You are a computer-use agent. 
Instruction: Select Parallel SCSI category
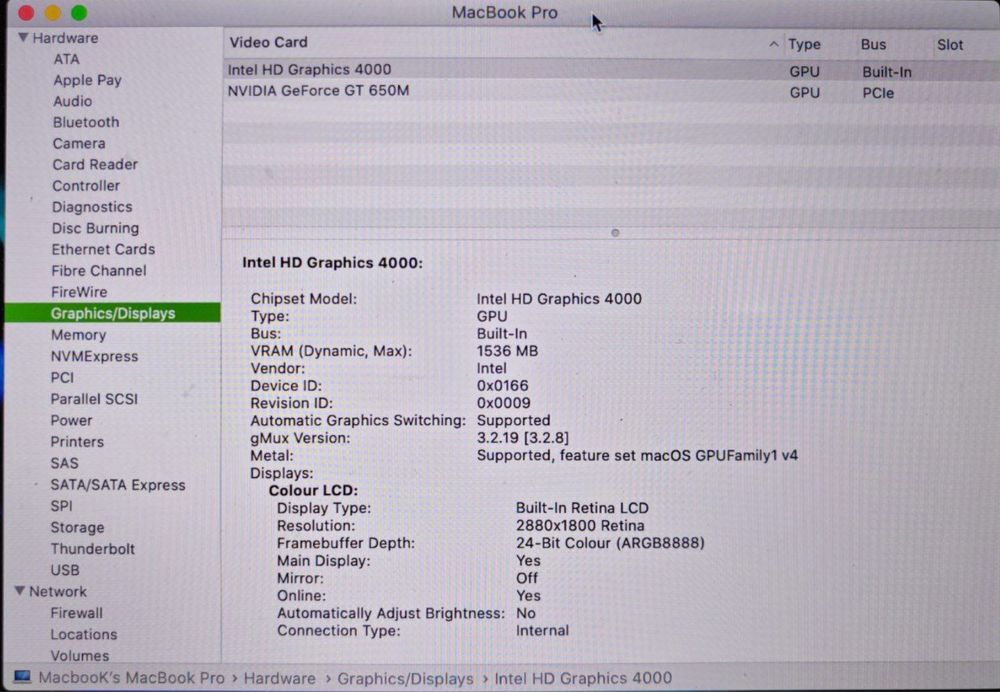tap(94, 399)
